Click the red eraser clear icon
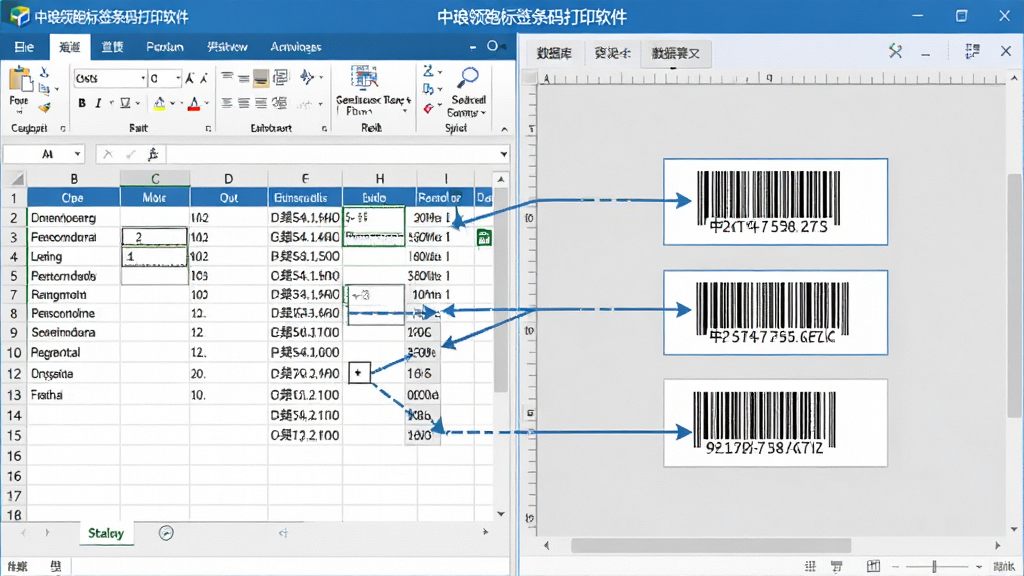This screenshot has height=576, width=1024. tap(428, 108)
